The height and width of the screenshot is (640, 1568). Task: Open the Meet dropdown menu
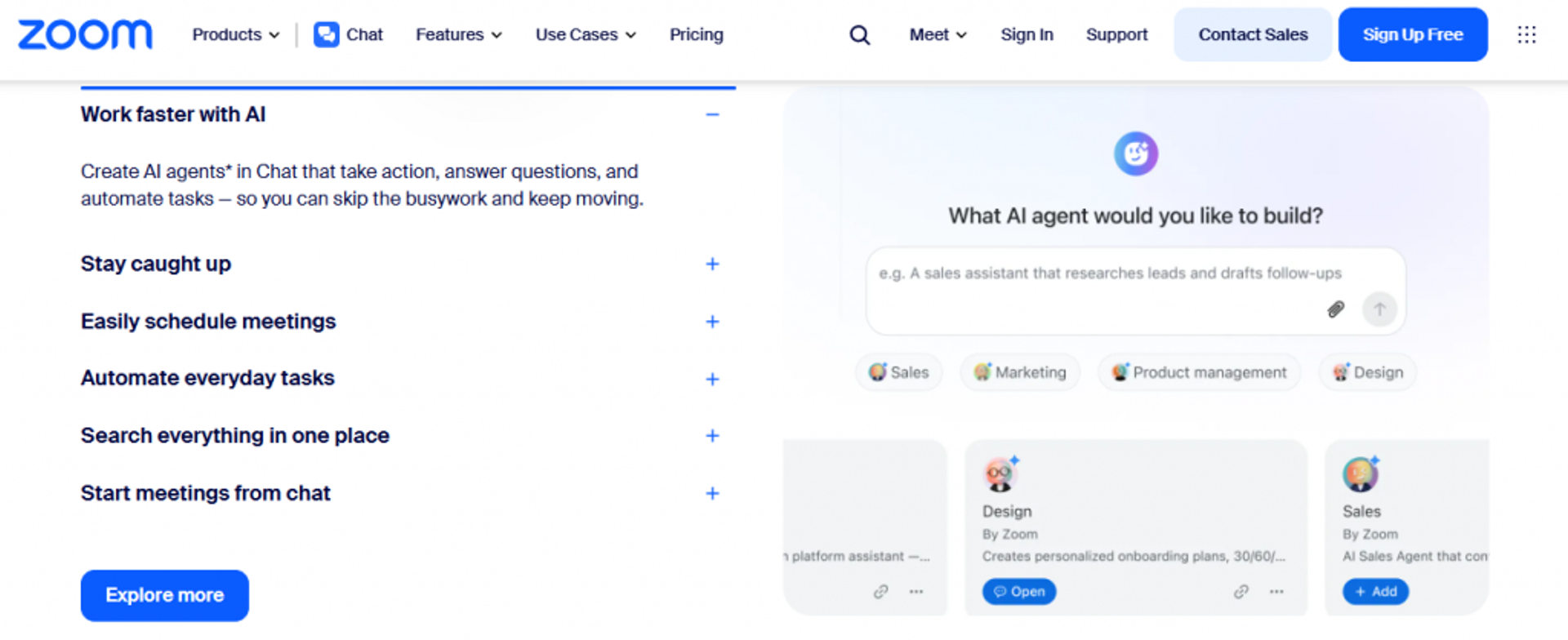pyautogui.click(x=938, y=34)
